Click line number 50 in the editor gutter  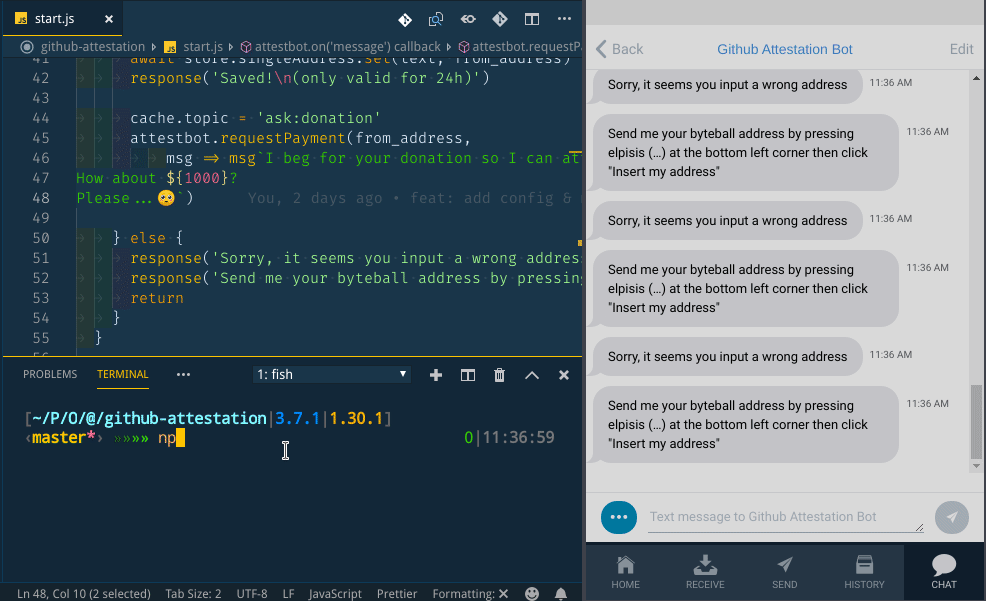click(40, 238)
